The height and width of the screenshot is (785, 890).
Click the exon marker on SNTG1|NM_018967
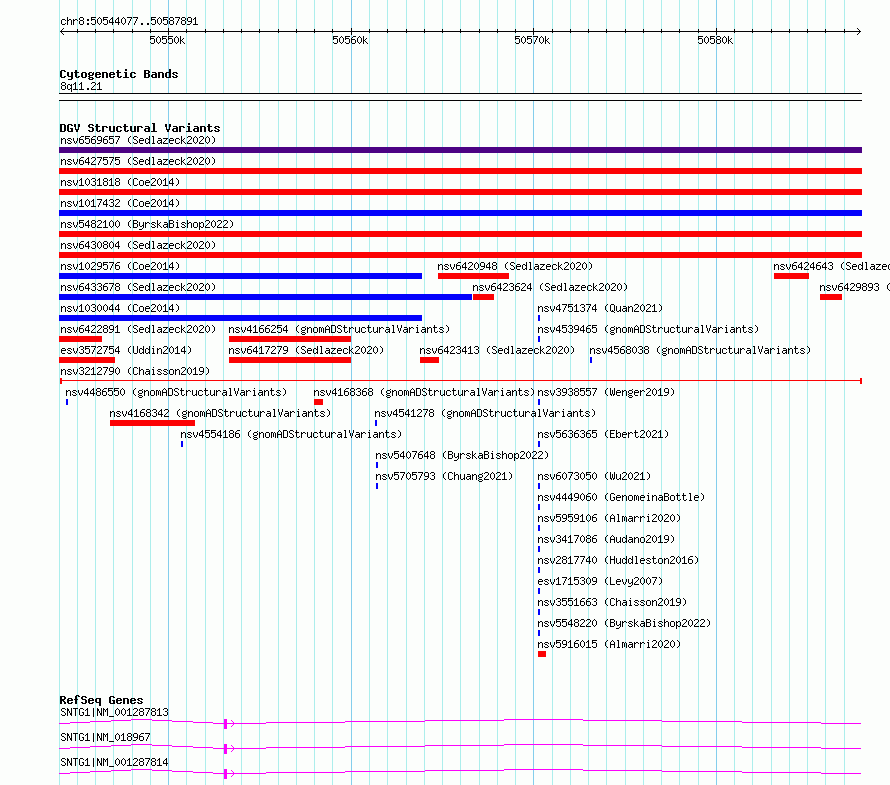click(x=225, y=749)
